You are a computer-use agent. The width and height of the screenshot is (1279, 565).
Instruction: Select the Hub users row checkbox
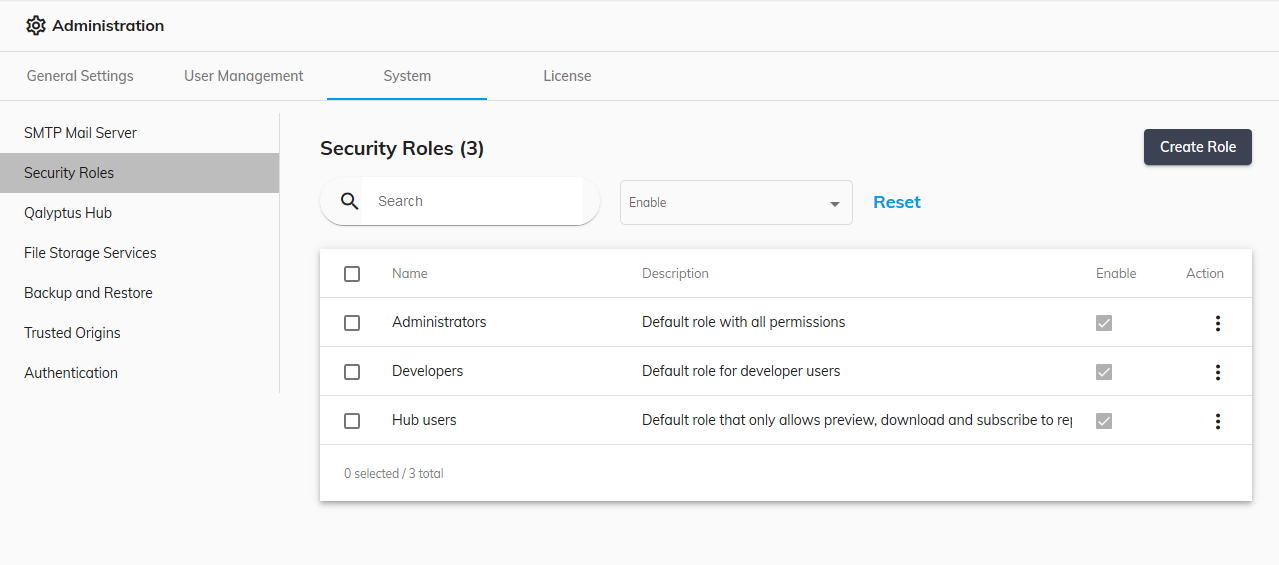(x=352, y=421)
